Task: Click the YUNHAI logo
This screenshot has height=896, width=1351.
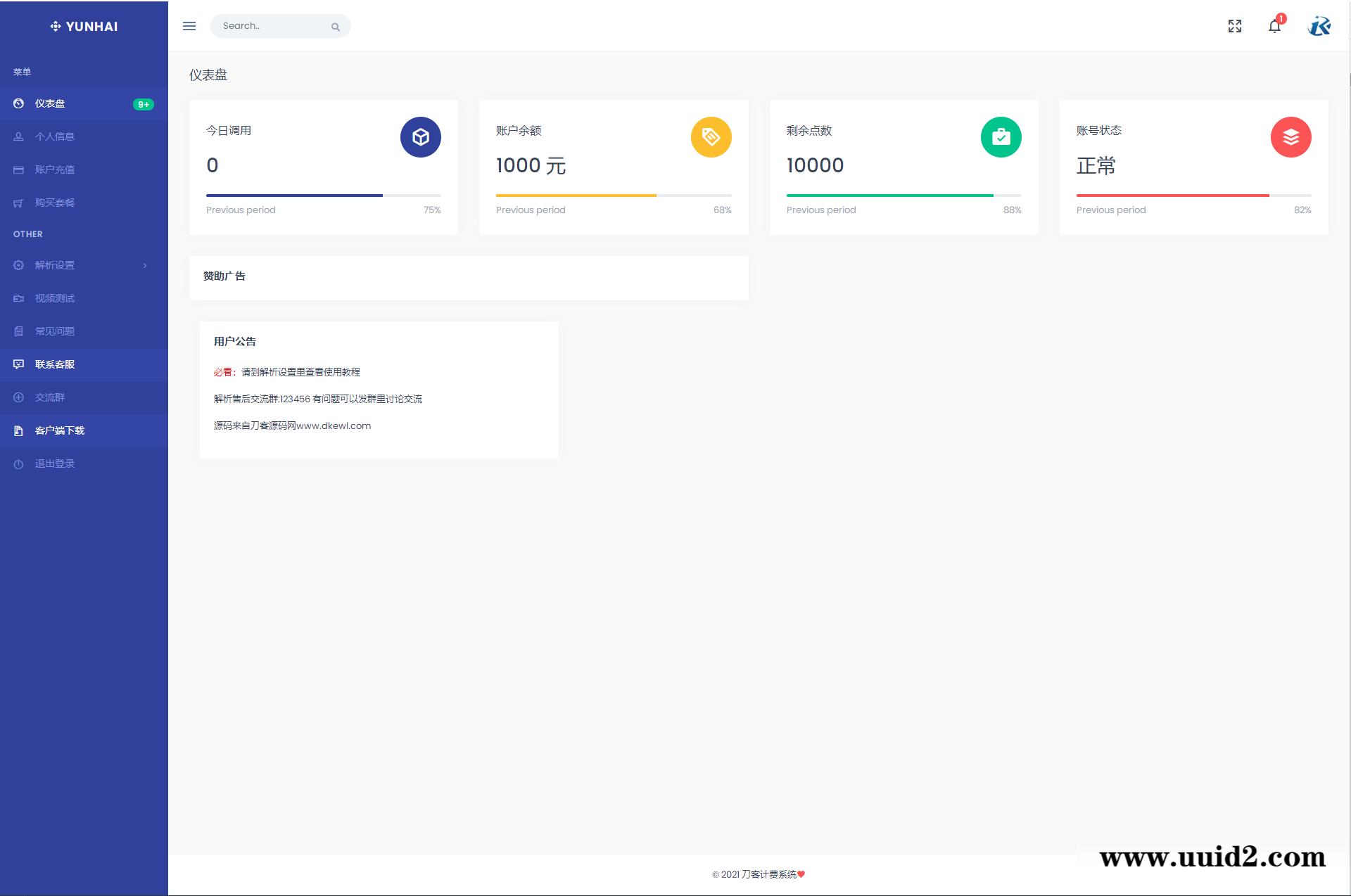Action: (x=84, y=26)
